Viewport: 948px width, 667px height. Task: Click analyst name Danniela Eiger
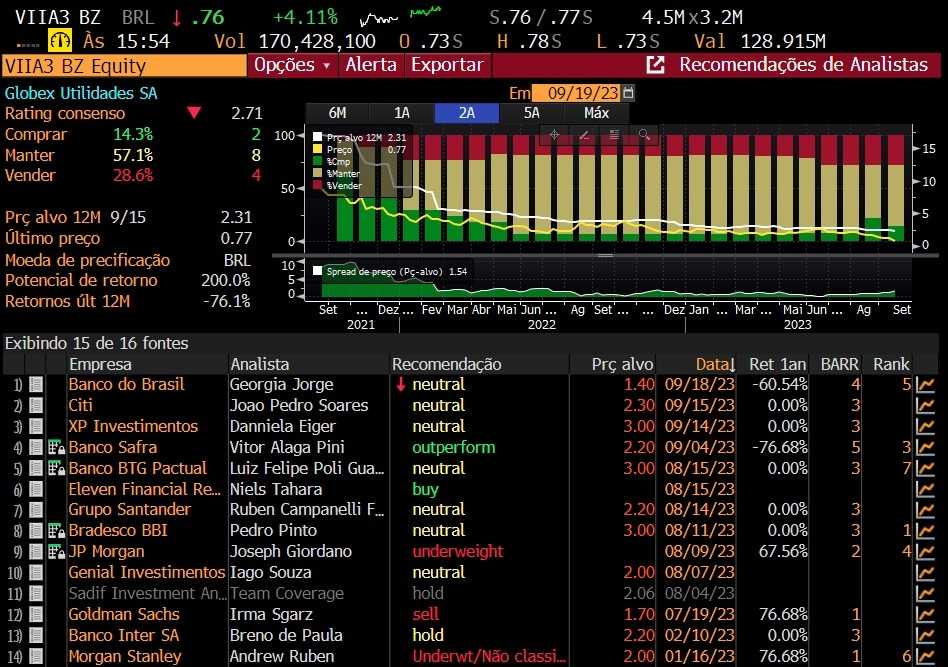click(282, 427)
